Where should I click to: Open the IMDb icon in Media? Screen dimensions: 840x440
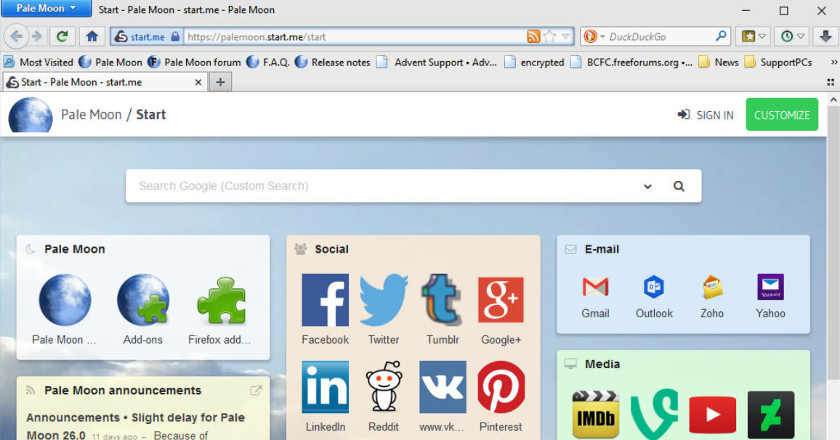point(595,415)
